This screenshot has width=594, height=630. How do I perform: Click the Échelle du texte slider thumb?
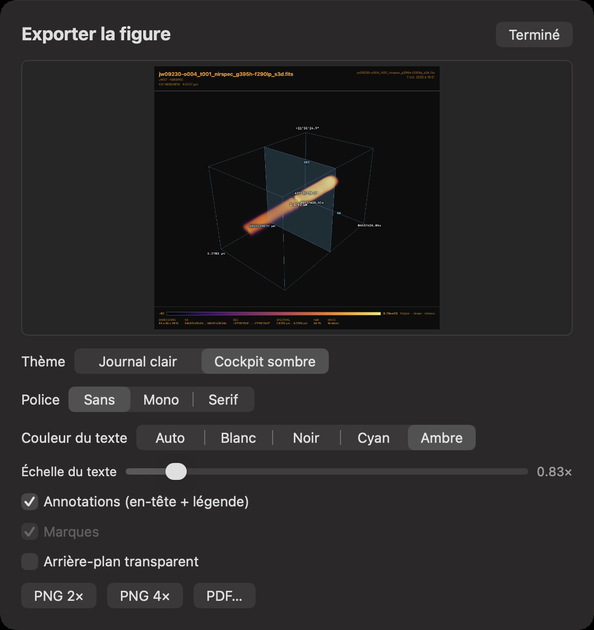(x=176, y=471)
